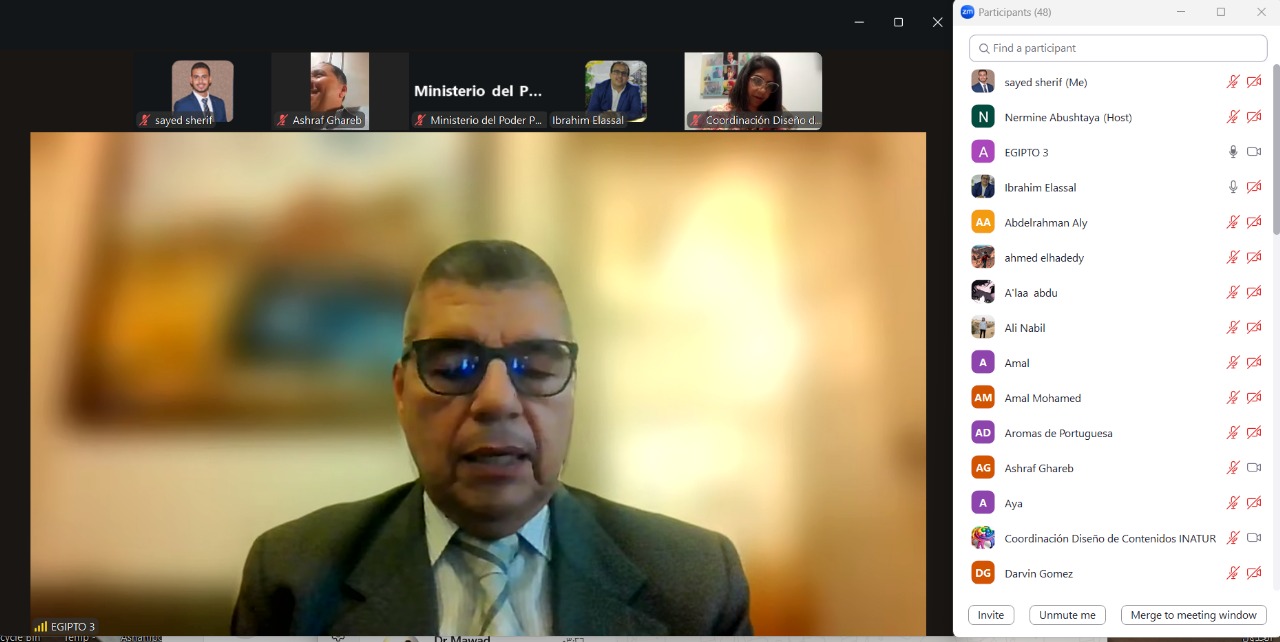
Task: Click microphone icon for Ibrahim Elassal
Action: [x=1233, y=187]
